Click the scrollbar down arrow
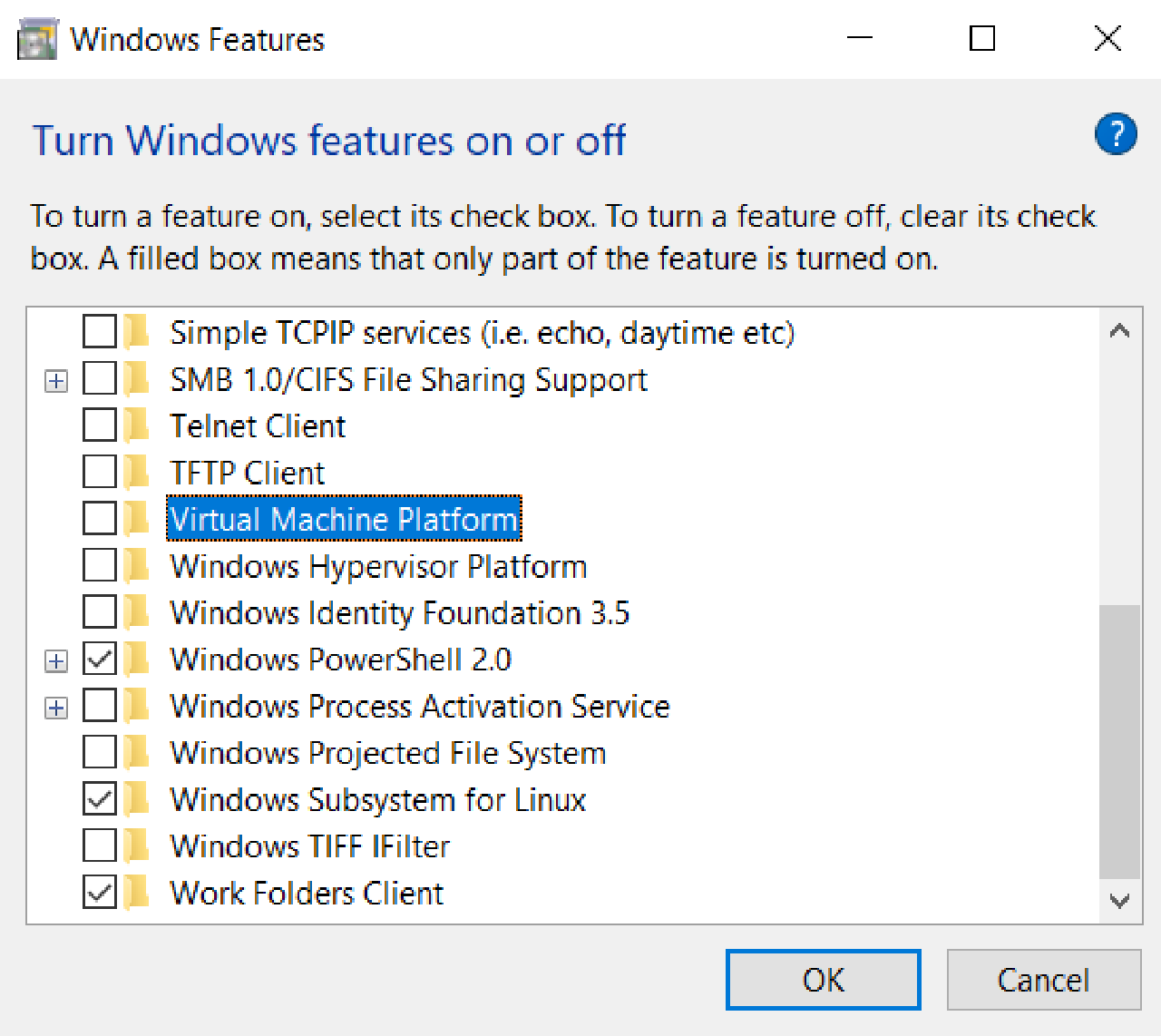The image size is (1161, 1036). point(1119,902)
